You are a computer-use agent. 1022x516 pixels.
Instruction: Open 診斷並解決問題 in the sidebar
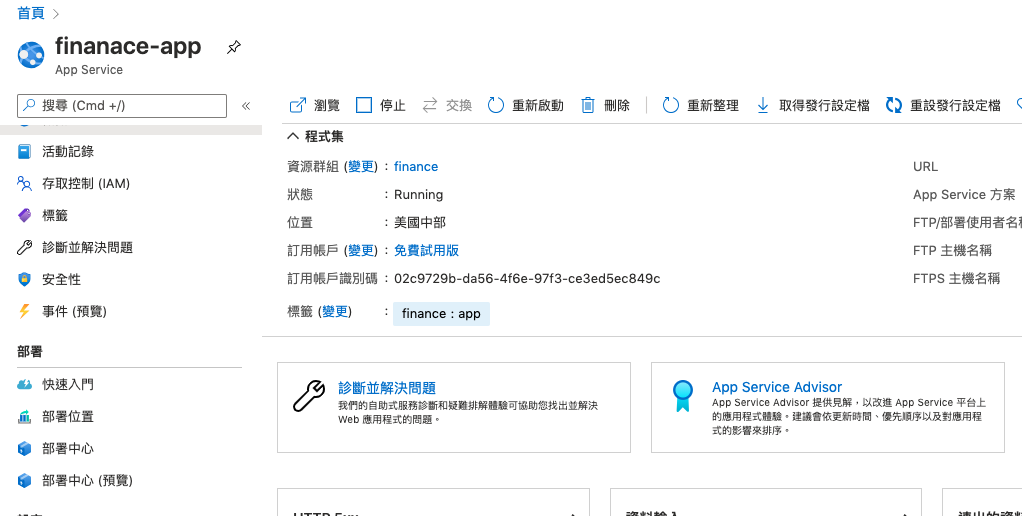87,248
